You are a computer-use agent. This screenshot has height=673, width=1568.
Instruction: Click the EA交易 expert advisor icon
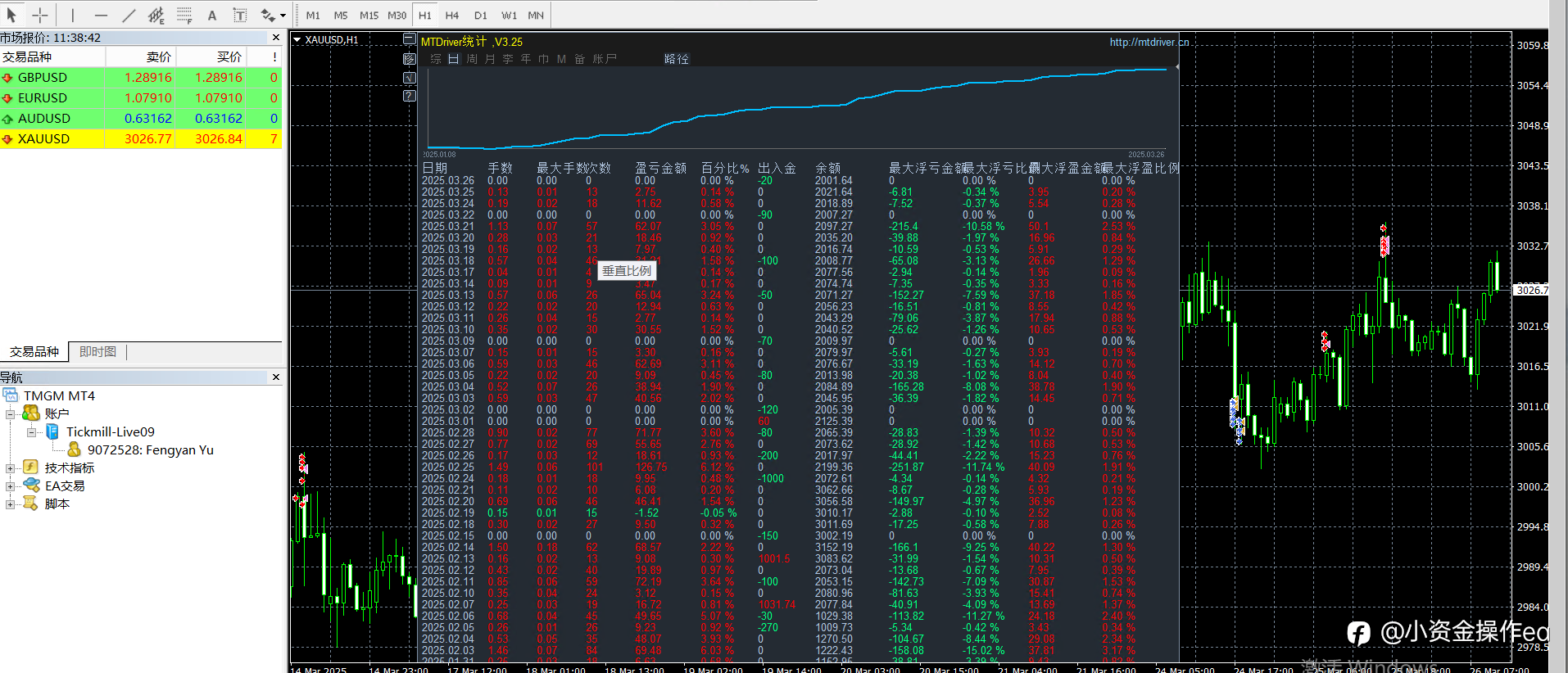(31, 485)
